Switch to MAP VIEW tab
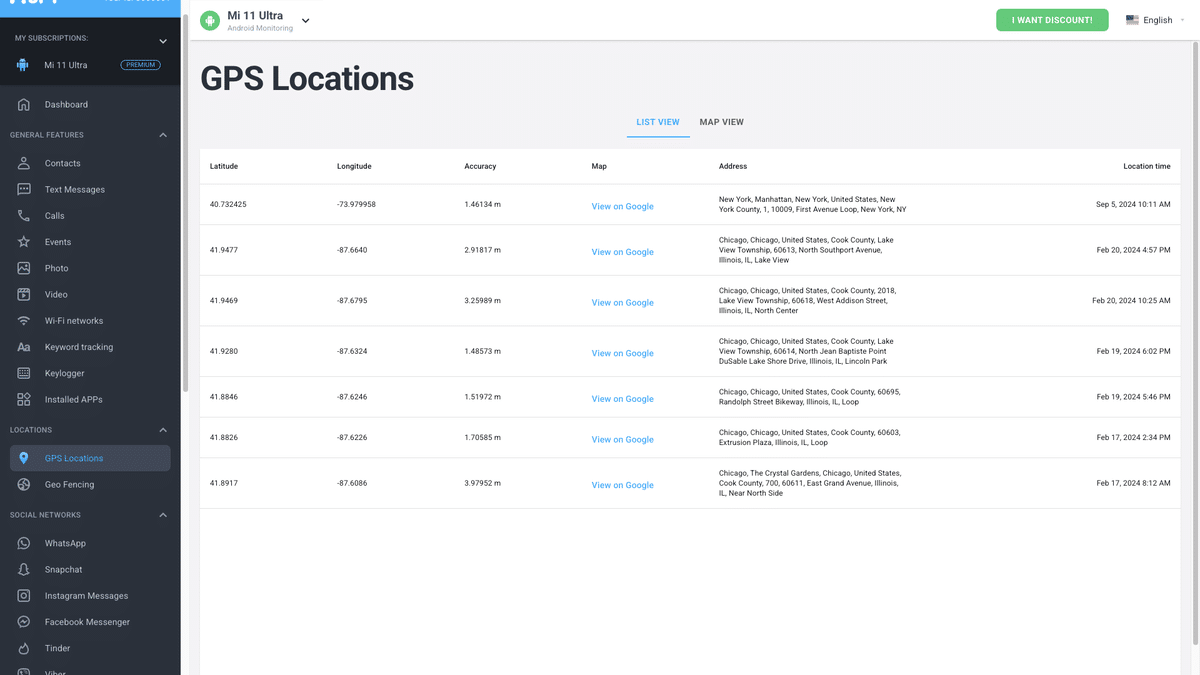1200x675 pixels. tap(721, 121)
